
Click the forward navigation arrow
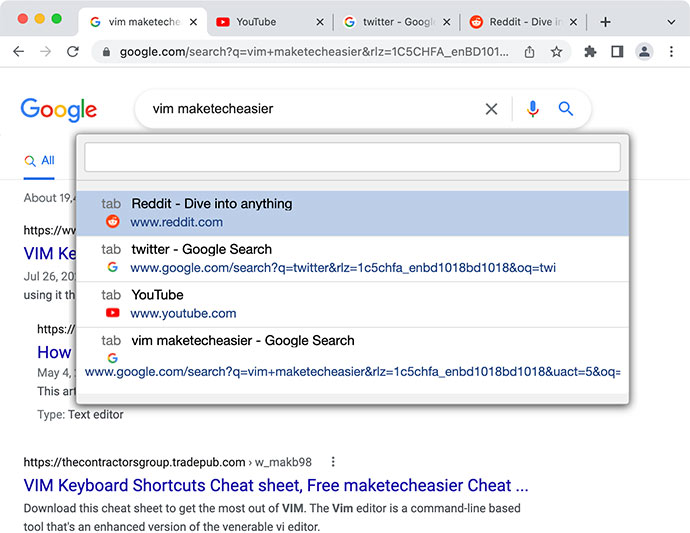[x=45, y=51]
